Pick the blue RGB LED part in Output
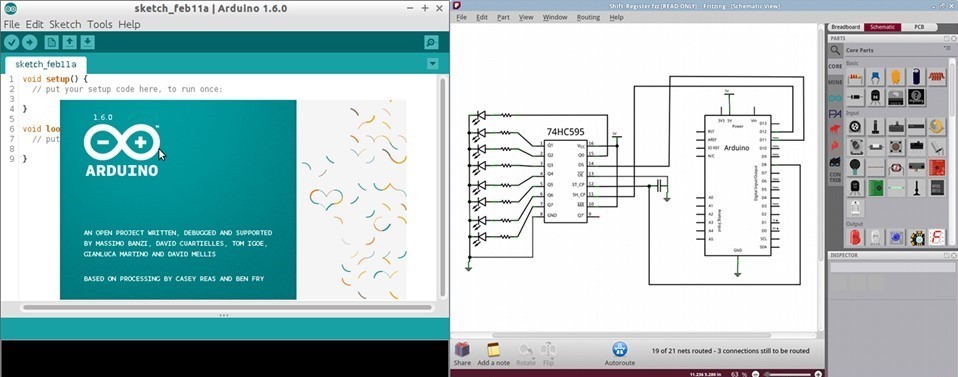Screen dimensions: 958x377 (x=896, y=238)
